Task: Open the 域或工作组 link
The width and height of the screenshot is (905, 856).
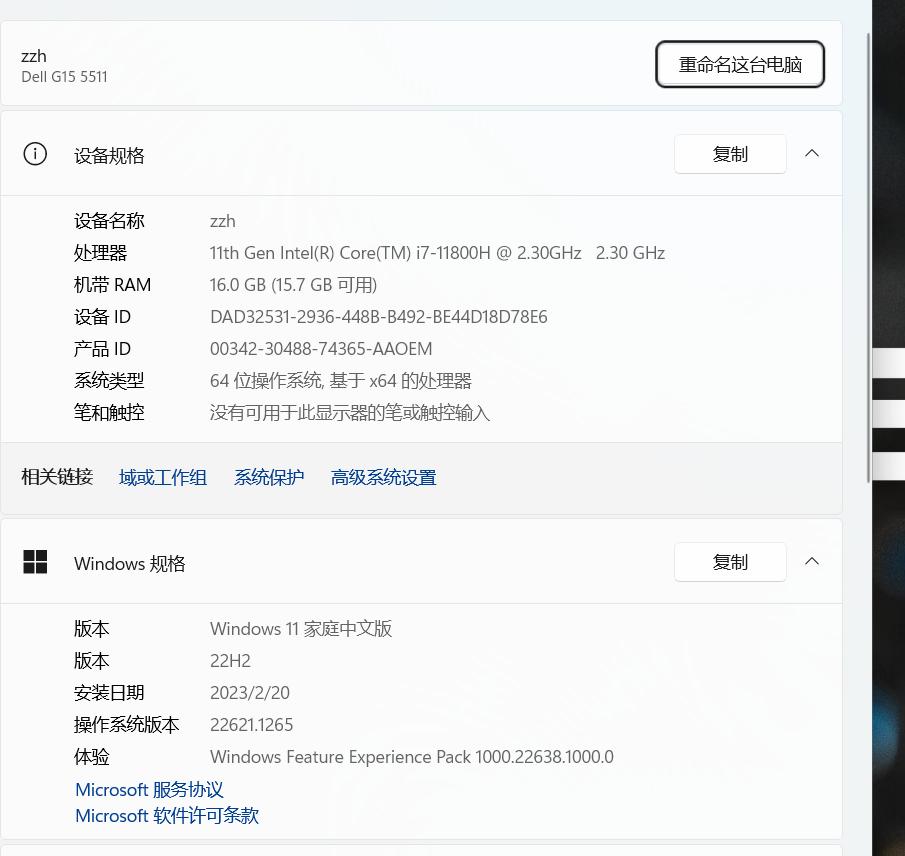Action: [163, 477]
